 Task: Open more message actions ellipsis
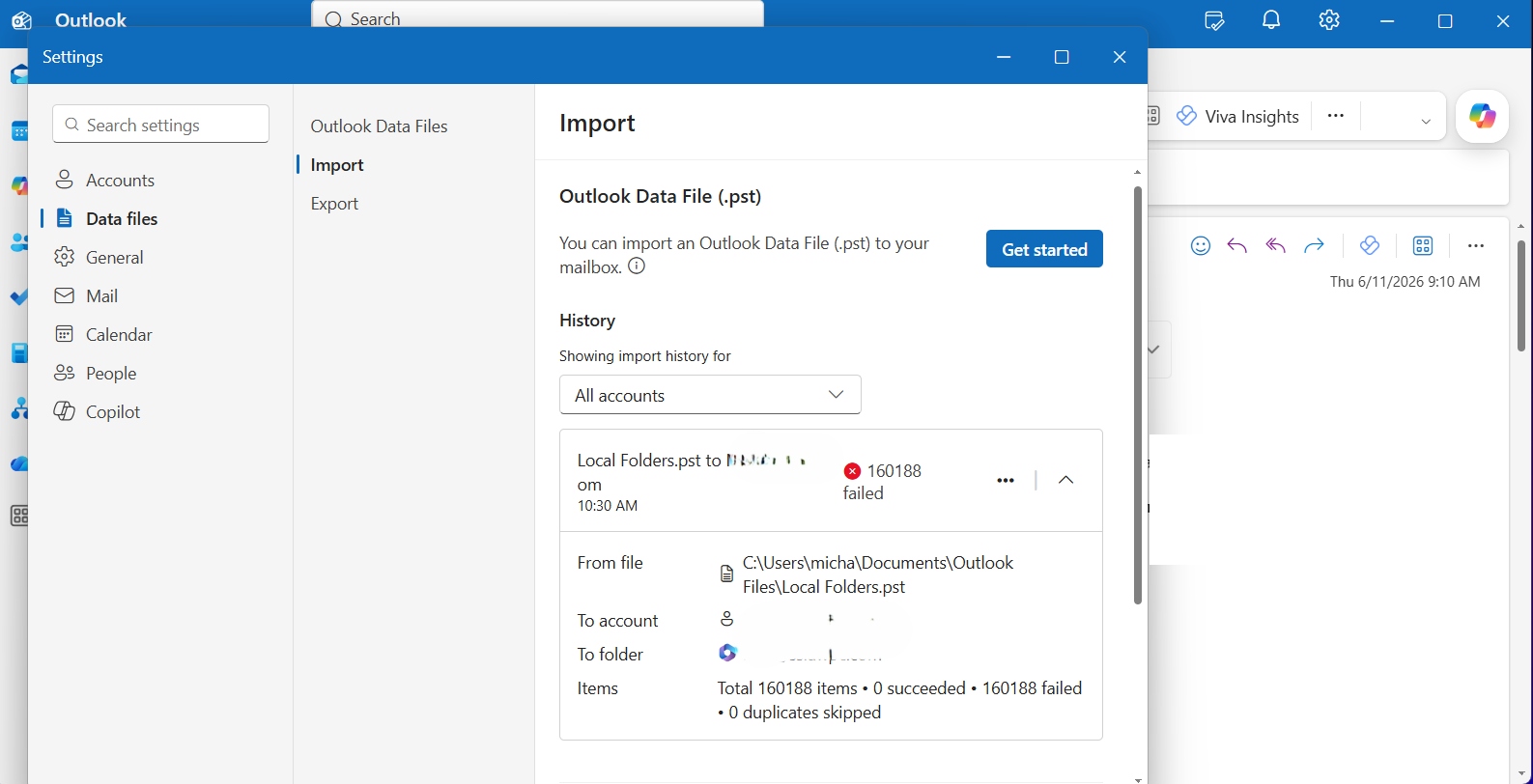coord(1475,245)
